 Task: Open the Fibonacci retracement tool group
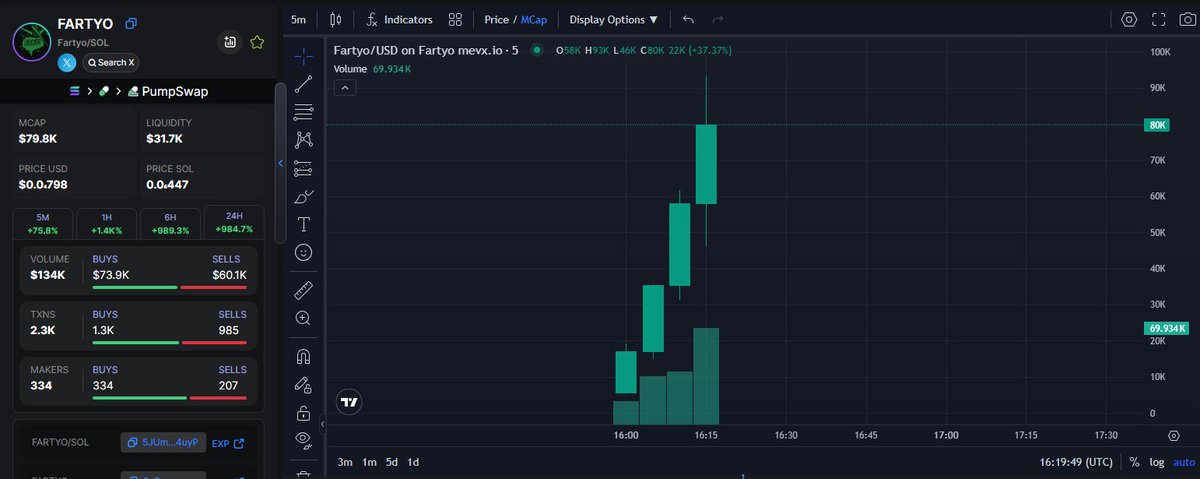point(304,112)
